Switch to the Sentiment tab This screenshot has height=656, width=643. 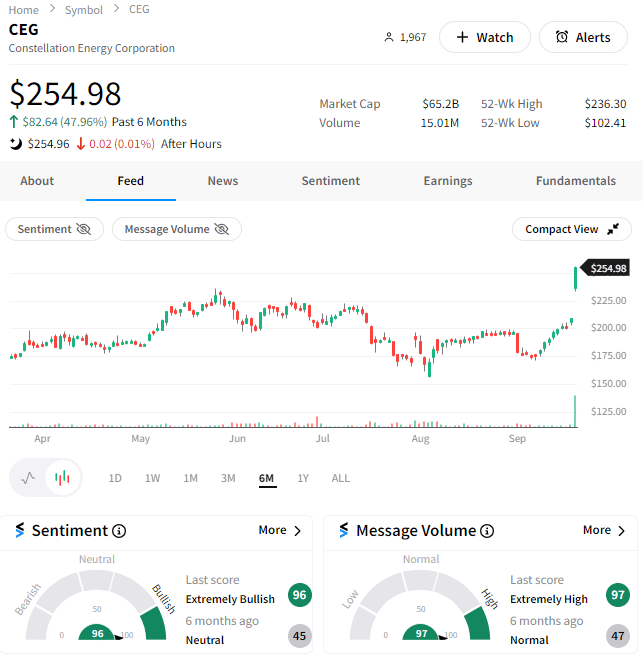point(330,181)
